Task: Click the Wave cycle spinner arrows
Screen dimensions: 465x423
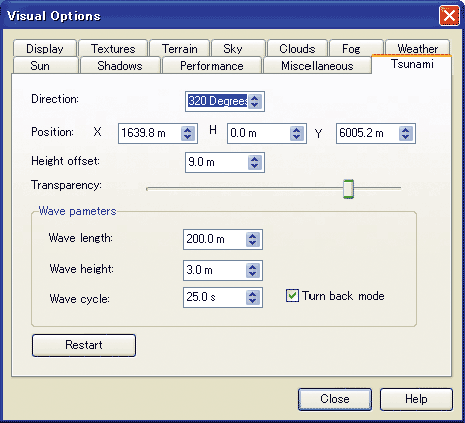Action: (253, 297)
